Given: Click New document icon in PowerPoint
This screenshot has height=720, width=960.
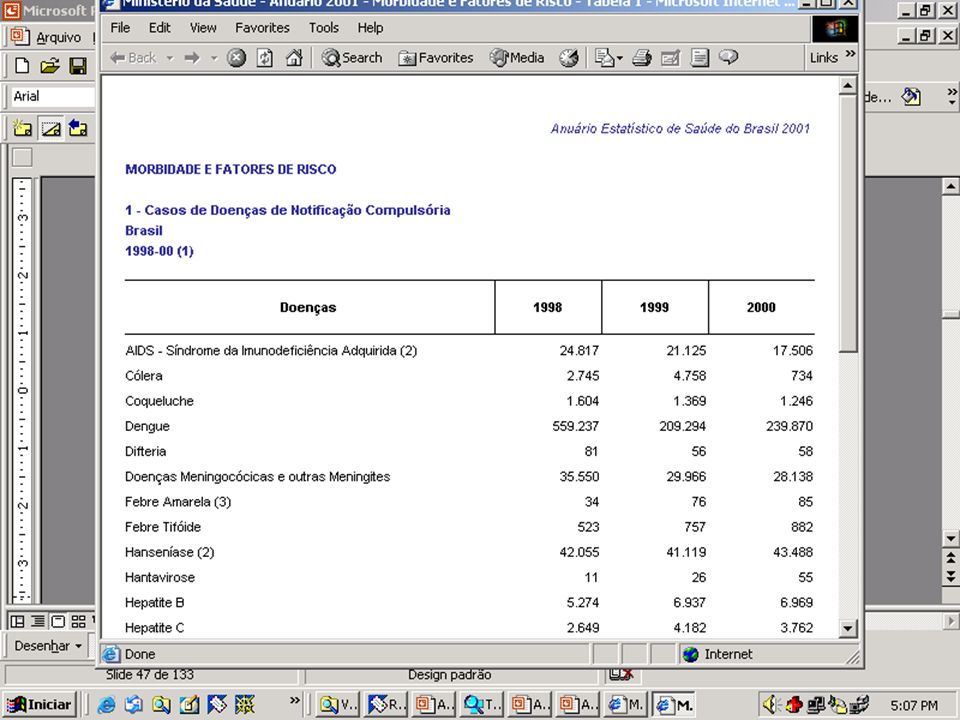Looking at the screenshot, I should pos(22,66).
